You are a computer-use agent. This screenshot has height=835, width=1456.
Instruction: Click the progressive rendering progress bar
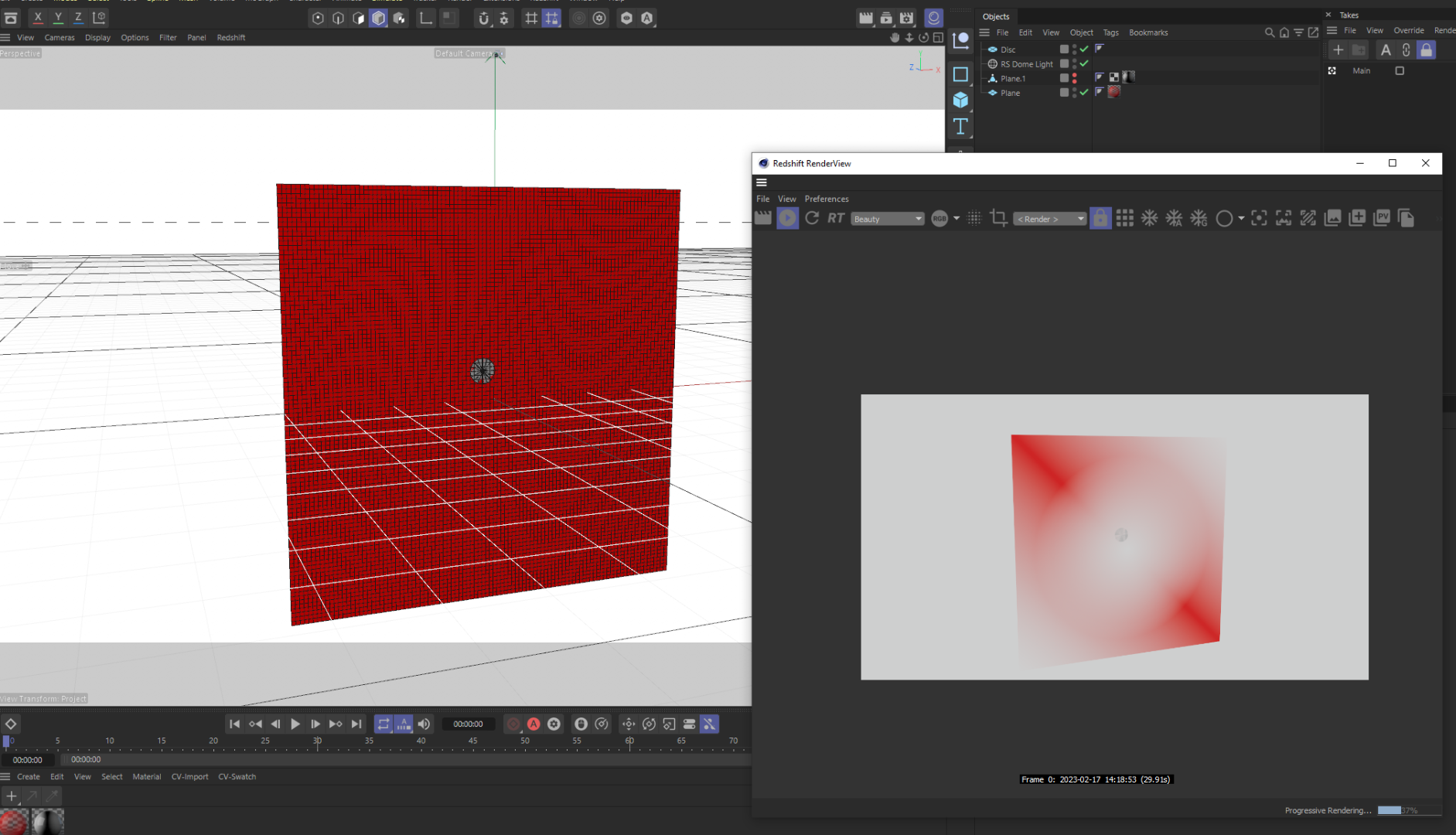coord(1408,810)
